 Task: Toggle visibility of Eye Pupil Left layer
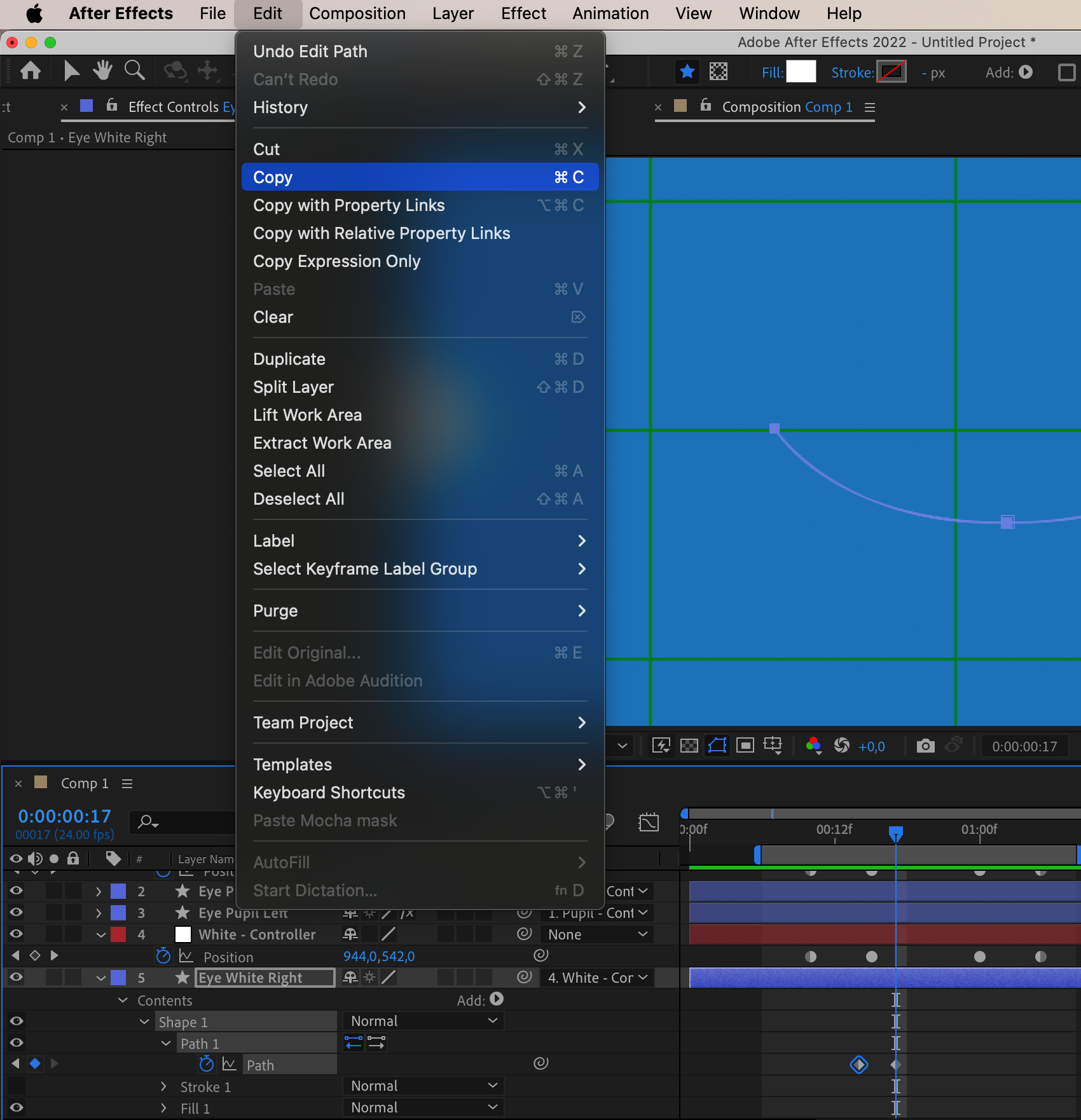pos(17,913)
